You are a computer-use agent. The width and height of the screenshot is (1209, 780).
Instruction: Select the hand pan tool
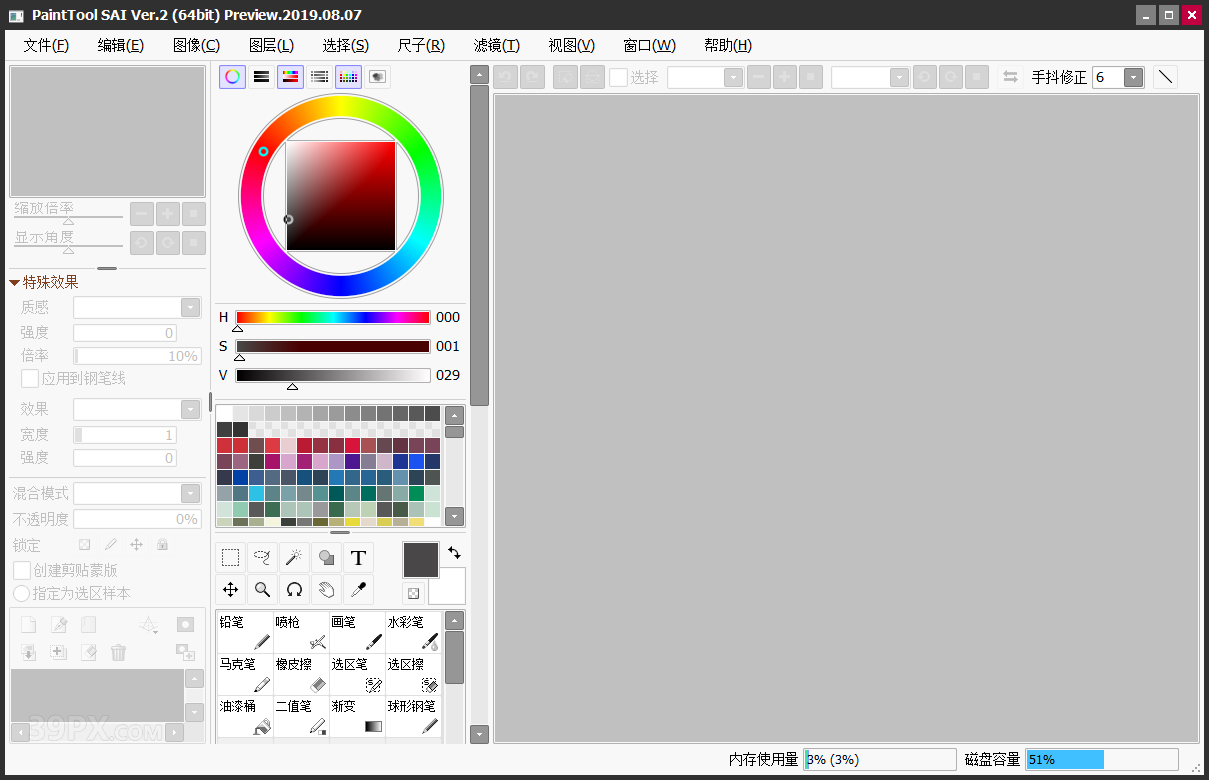[x=326, y=590]
